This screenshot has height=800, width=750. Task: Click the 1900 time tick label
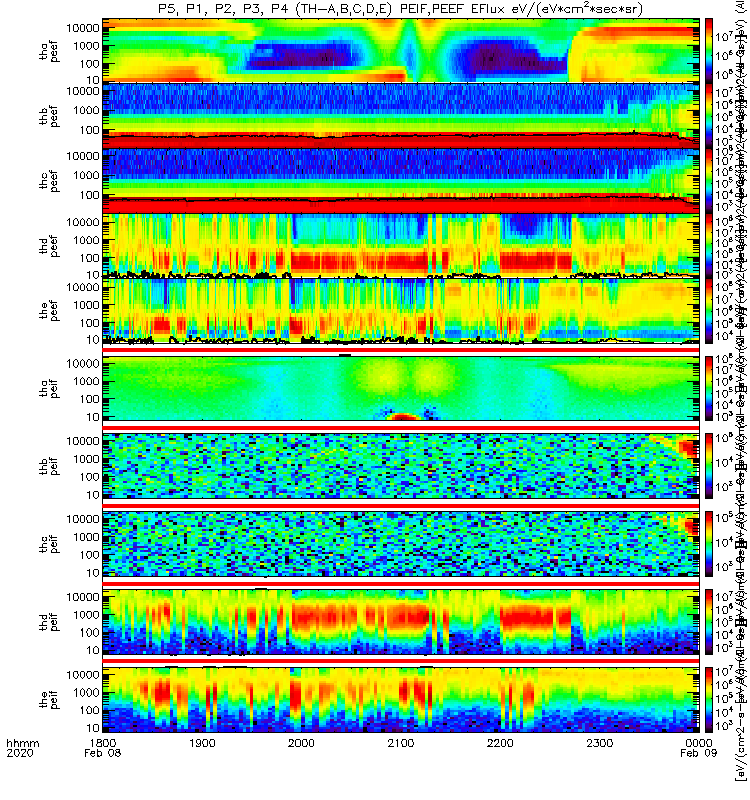tap(202, 743)
